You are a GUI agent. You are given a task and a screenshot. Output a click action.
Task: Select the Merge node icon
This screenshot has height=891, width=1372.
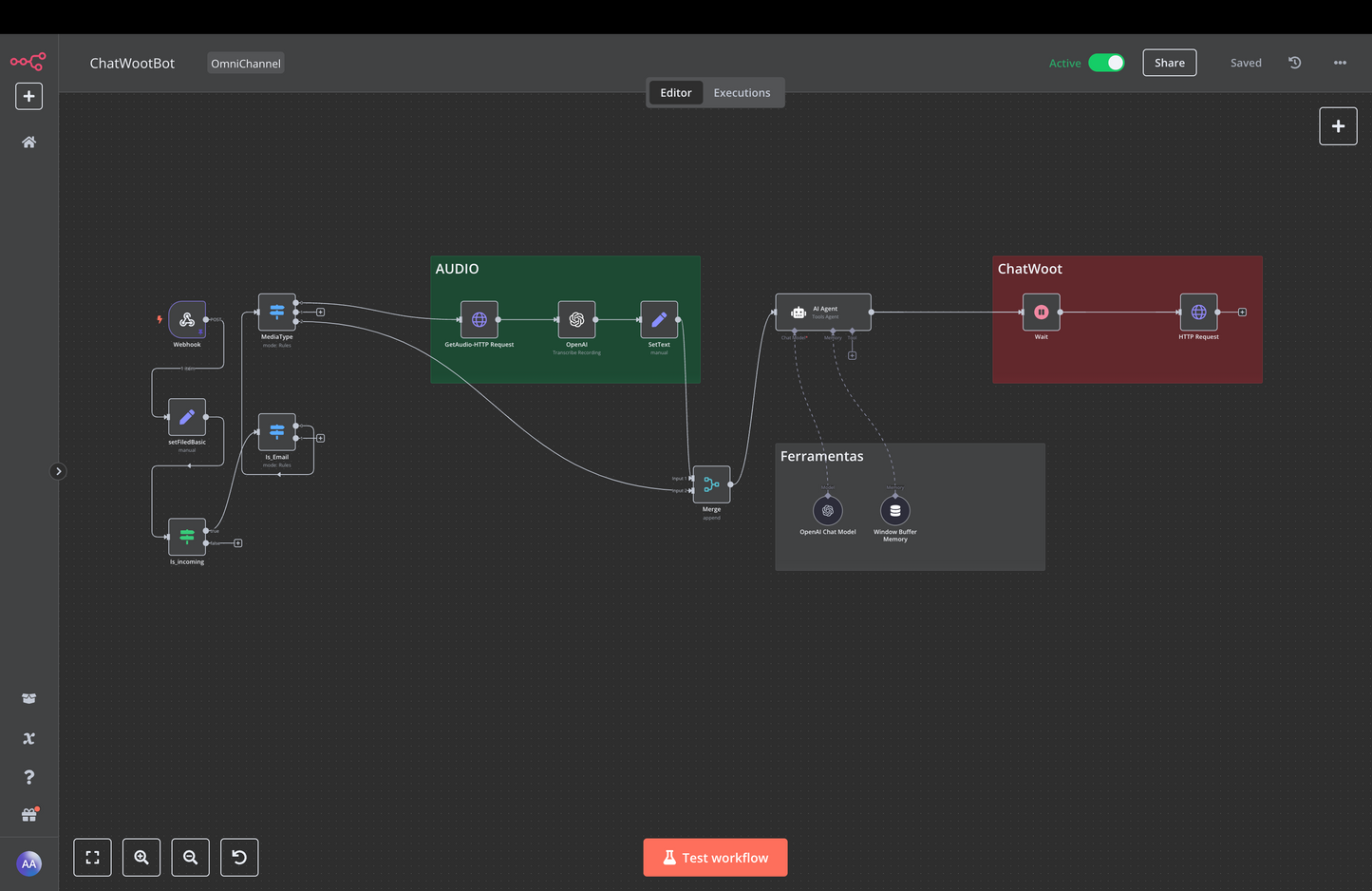tap(711, 484)
